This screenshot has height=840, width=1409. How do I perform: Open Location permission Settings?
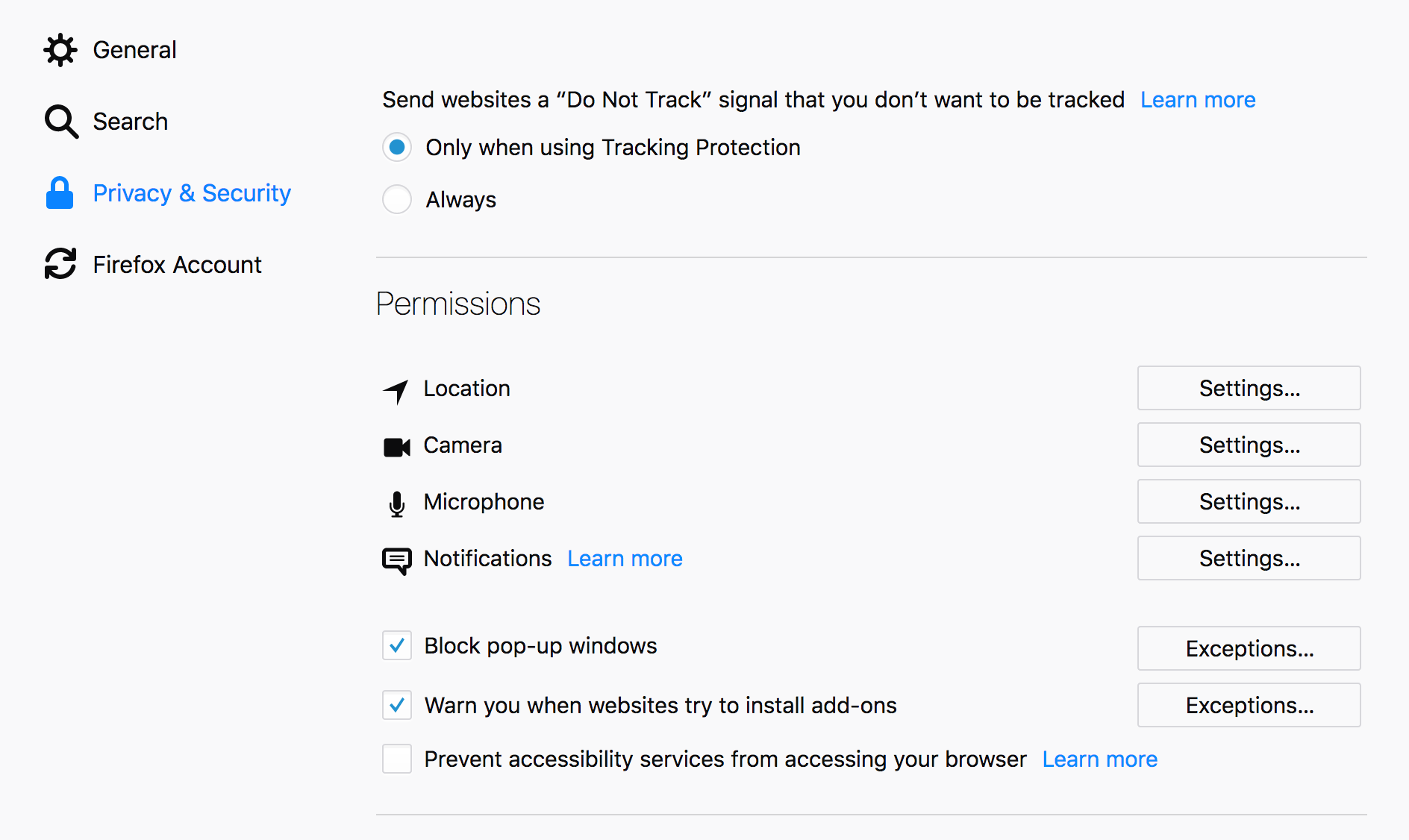[1249, 388]
